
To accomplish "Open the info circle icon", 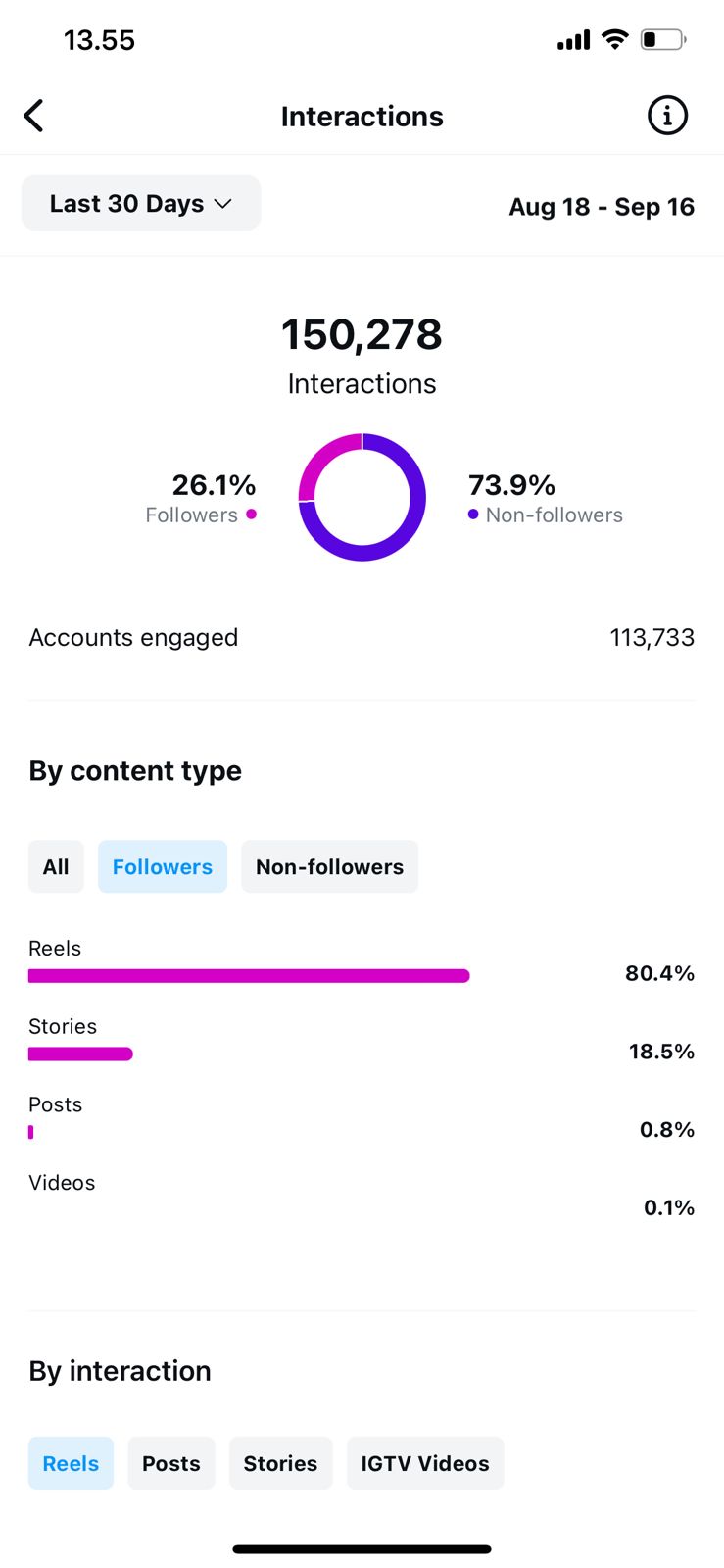I will 667,116.
